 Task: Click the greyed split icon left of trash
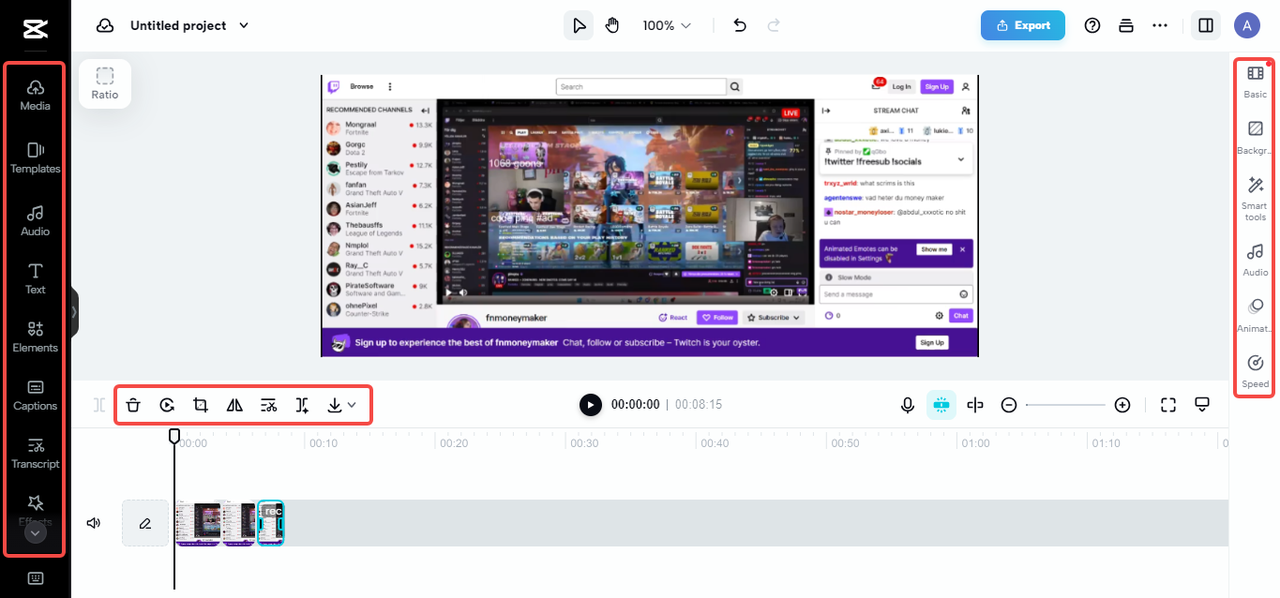[99, 405]
